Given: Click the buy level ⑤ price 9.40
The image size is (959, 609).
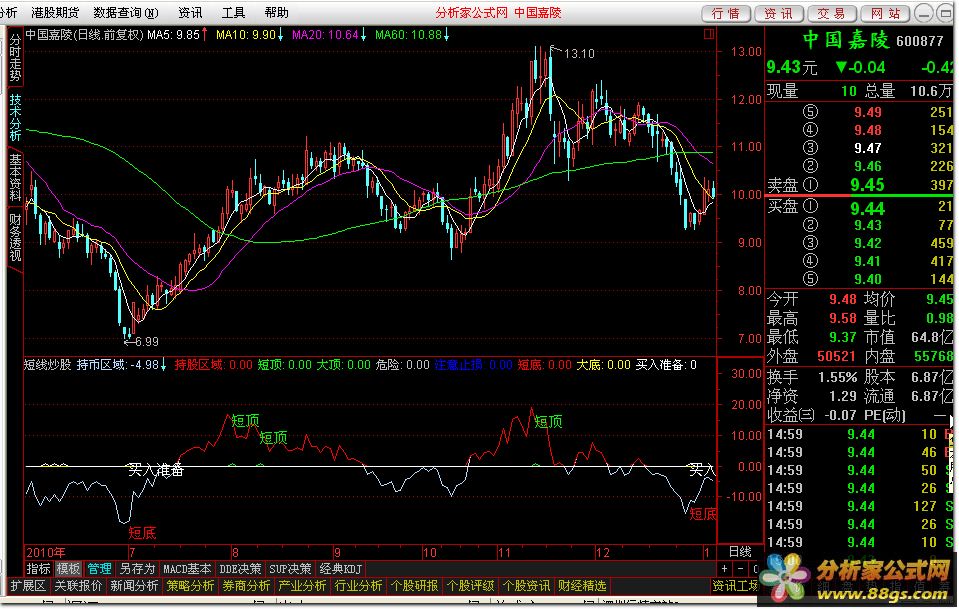Looking at the screenshot, I should (x=868, y=279).
